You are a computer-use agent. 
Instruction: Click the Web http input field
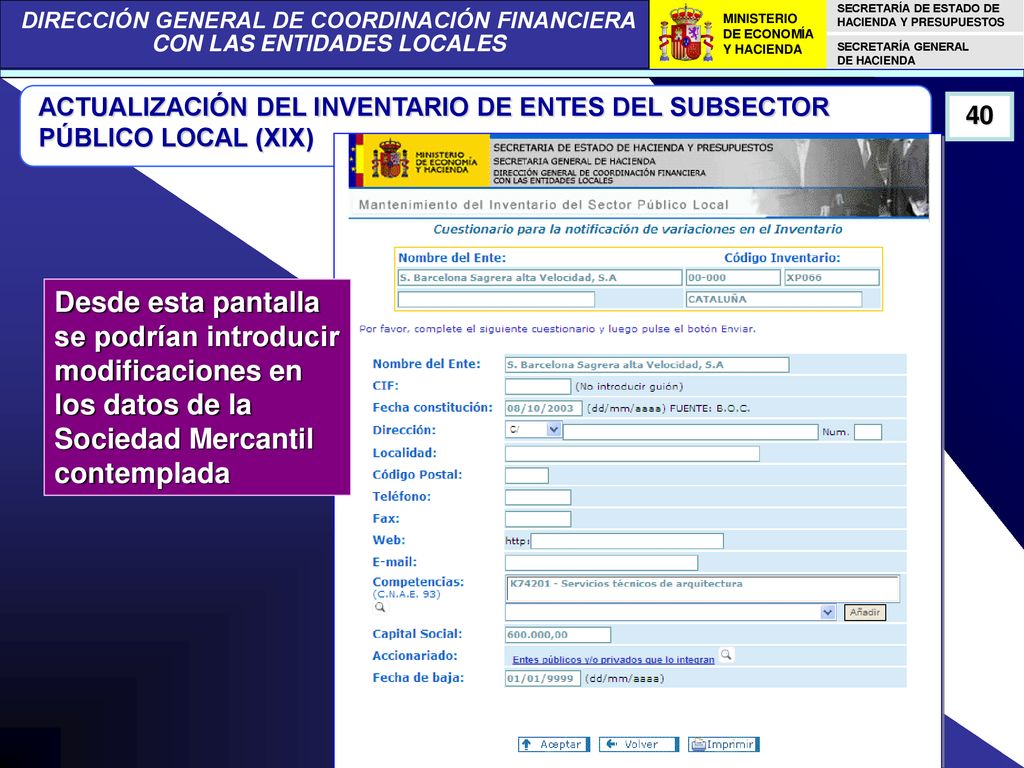pyautogui.click(x=627, y=541)
